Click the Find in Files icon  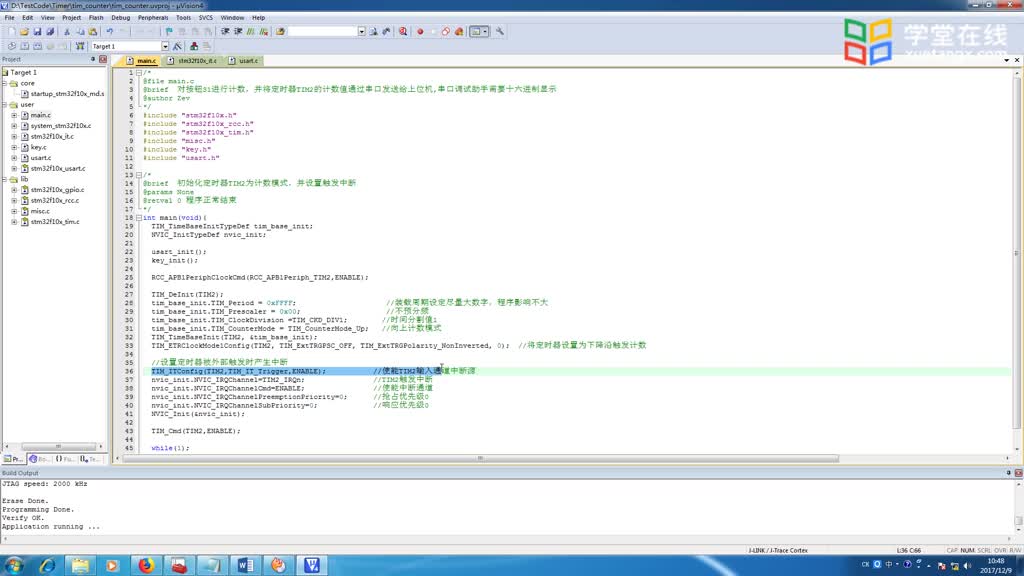[280, 31]
